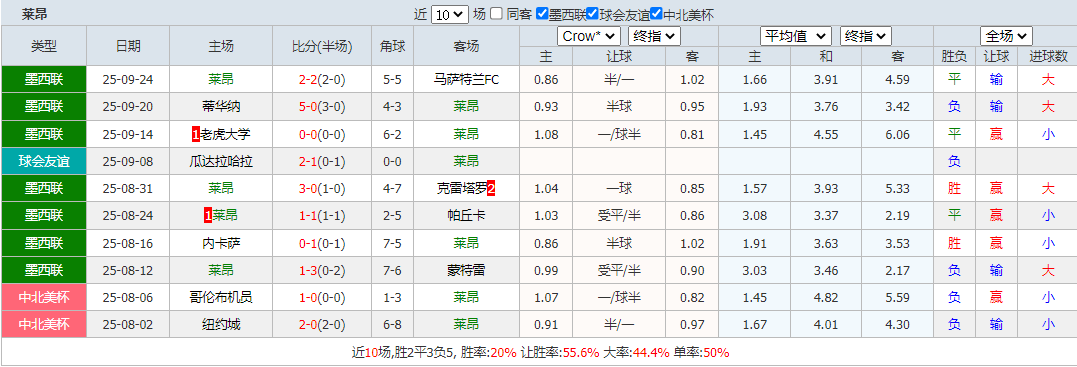The height and width of the screenshot is (367, 1077).
Task: Open the 内卡萨 team link
Action: click(221, 243)
